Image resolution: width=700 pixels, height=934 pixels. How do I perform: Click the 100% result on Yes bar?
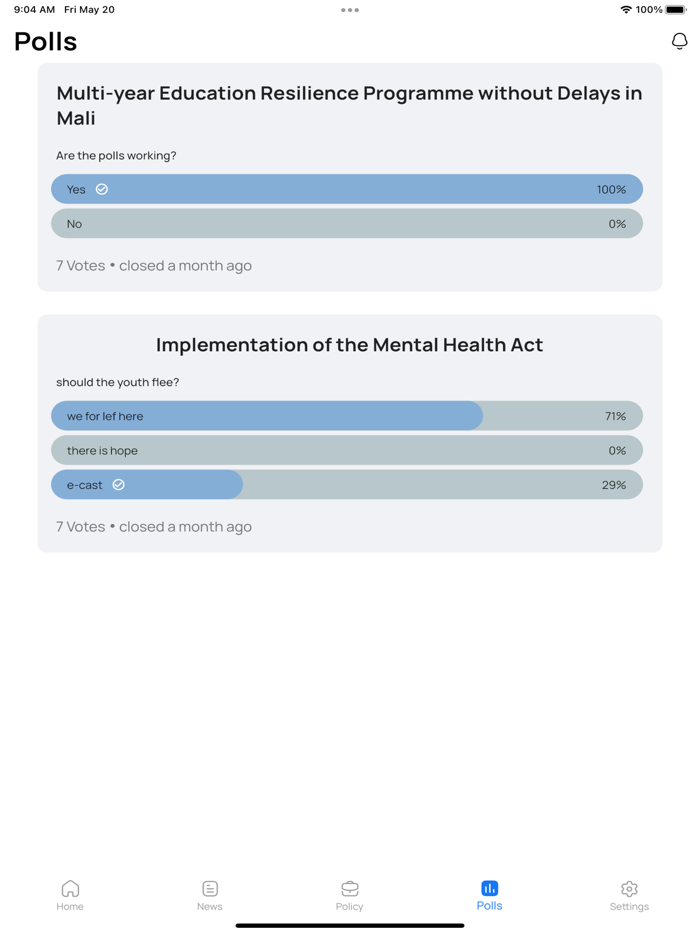(611, 190)
